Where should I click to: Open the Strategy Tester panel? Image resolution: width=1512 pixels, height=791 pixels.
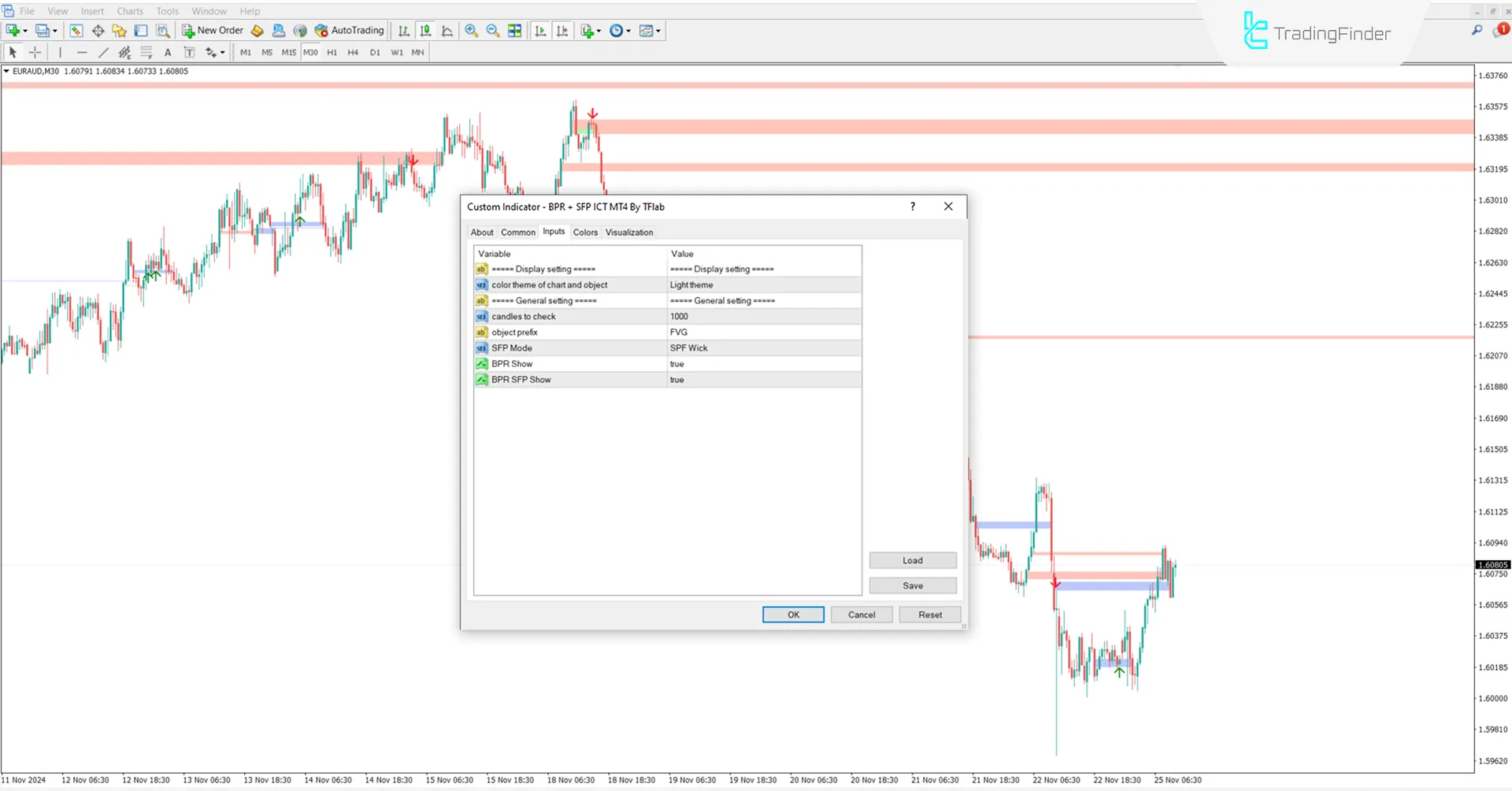pos(162,31)
